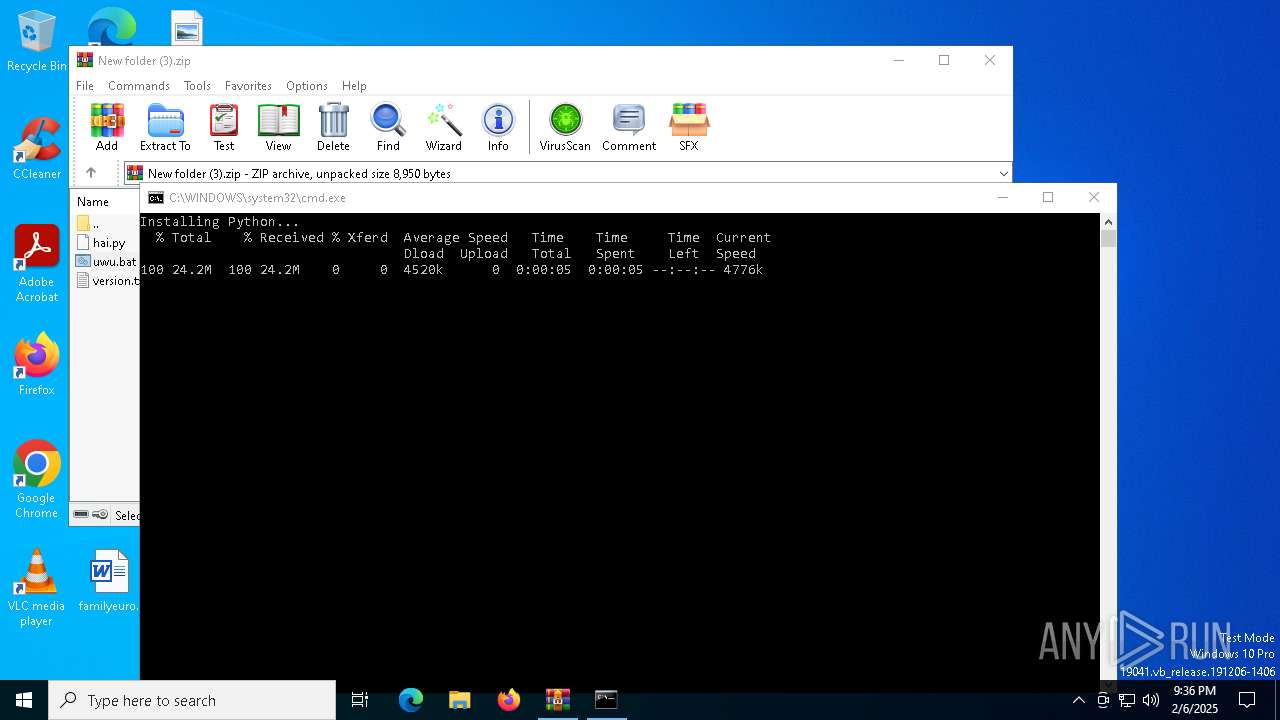Show archive Info icon
This screenshot has width=1280, height=720.
click(498, 127)
